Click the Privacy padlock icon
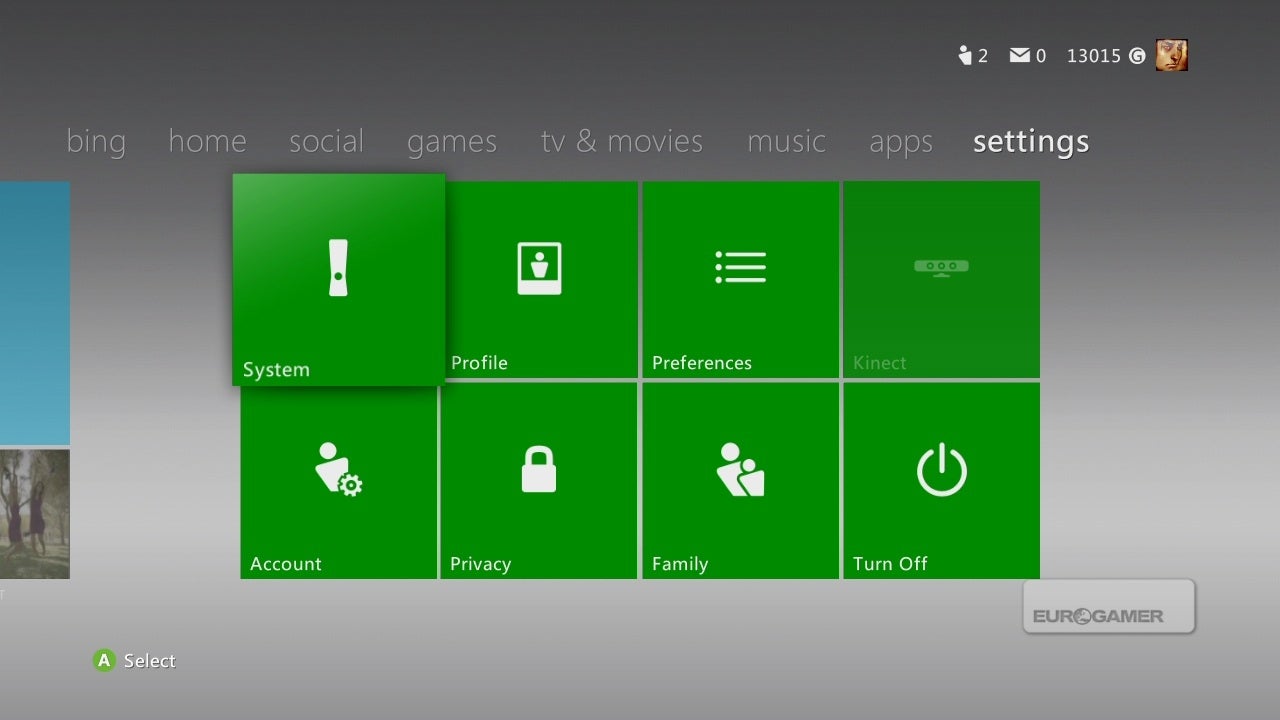 point(539,468)
